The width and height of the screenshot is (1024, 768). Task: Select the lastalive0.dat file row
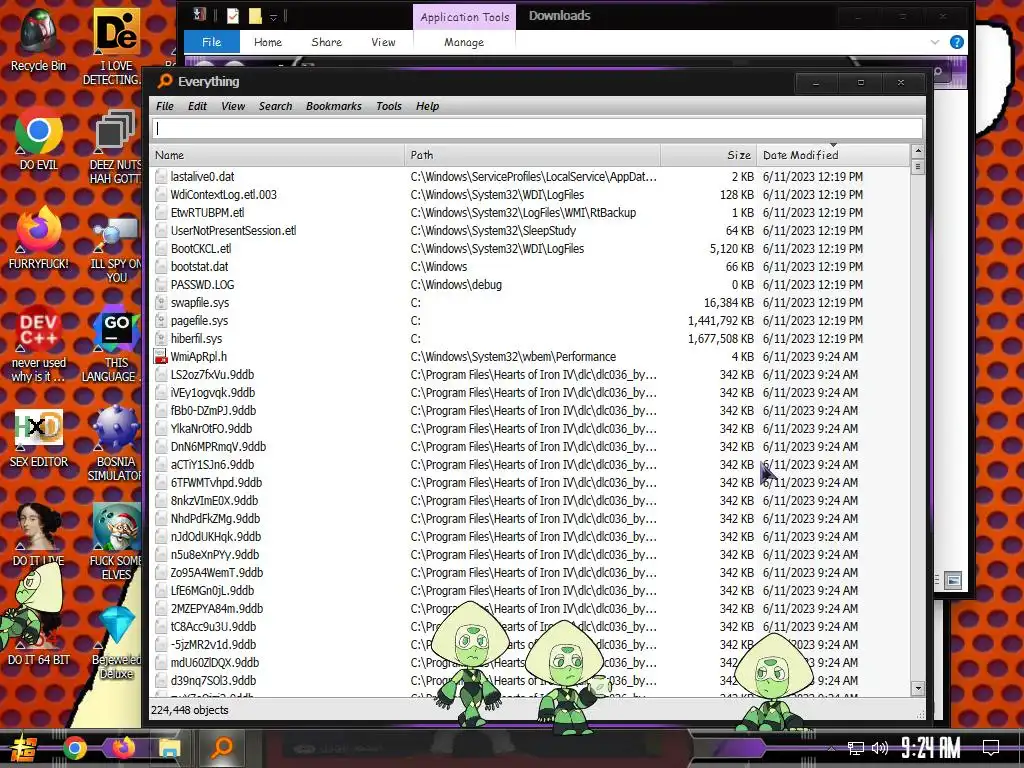(530, 177)
